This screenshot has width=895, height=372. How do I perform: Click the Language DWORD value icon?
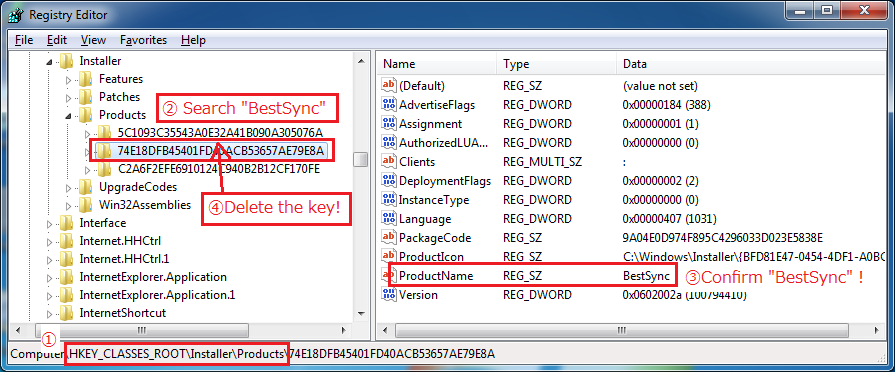coord(389,219)
